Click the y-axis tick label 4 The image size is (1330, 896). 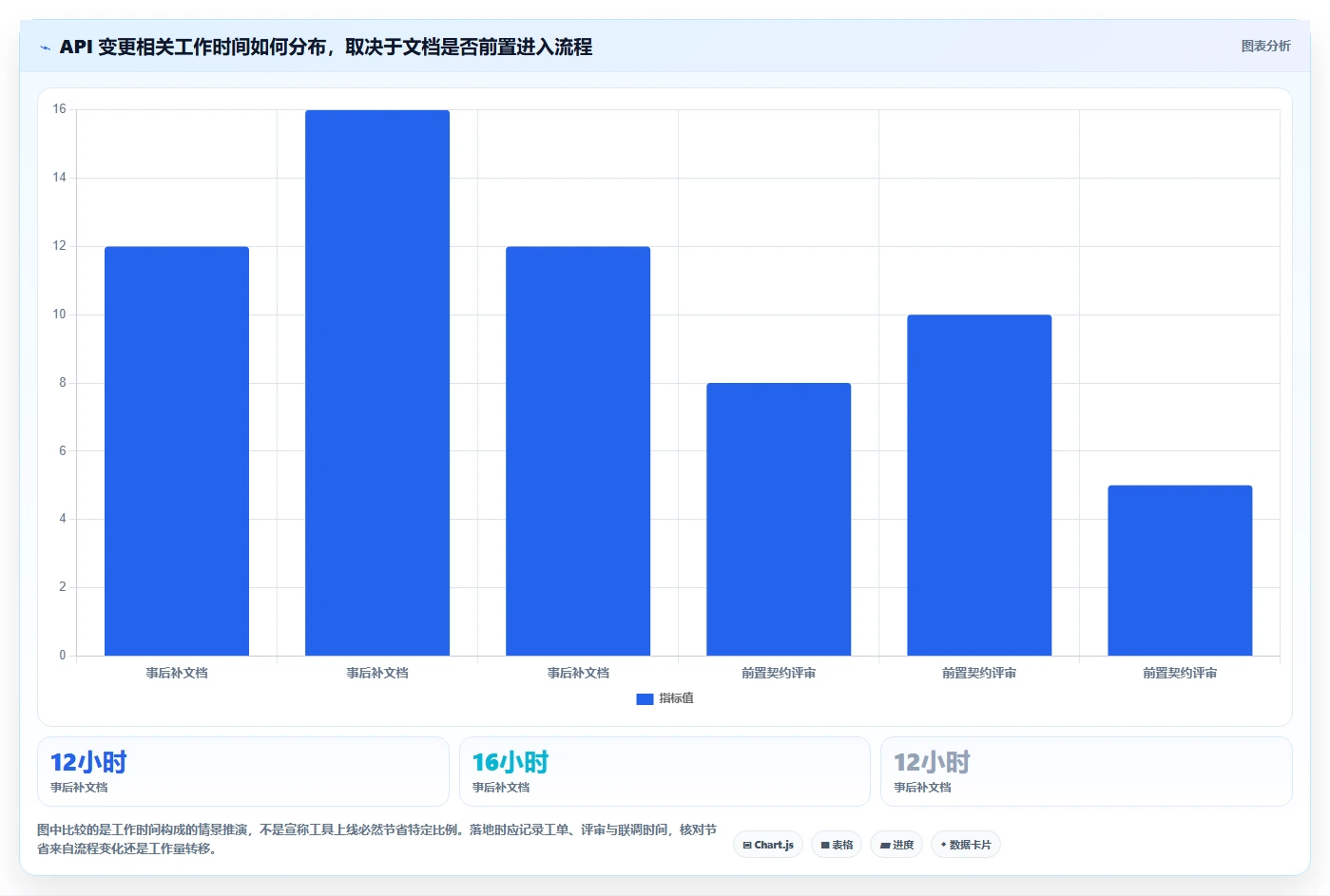pyautogui.click(x=63, y=519)
